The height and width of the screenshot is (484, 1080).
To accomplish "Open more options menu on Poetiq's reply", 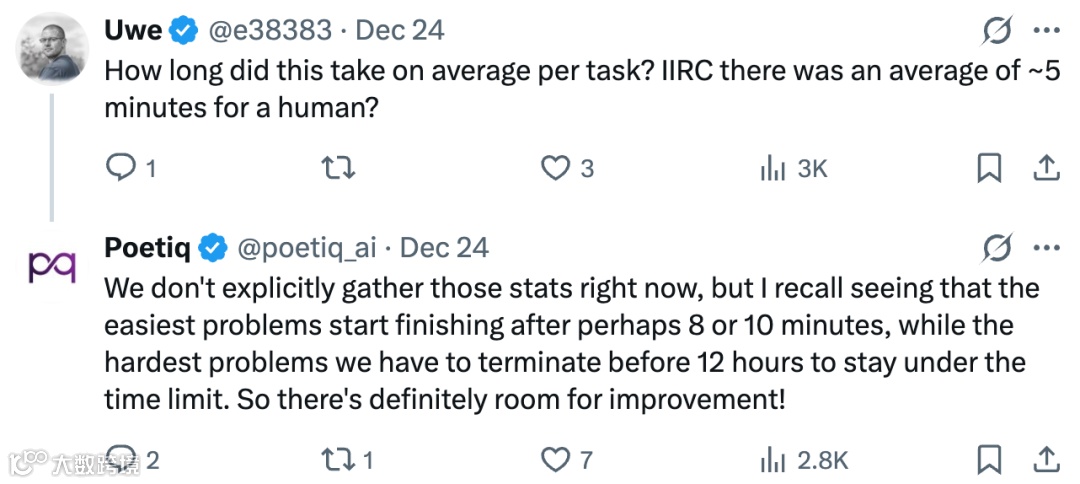I will tap(1046, 247).
